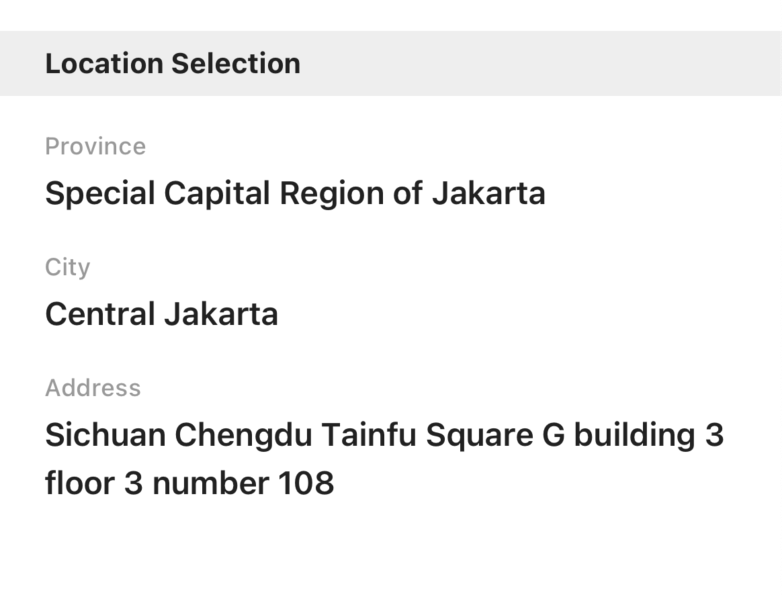
Task: Click the Address label
Action: point(93,388)
